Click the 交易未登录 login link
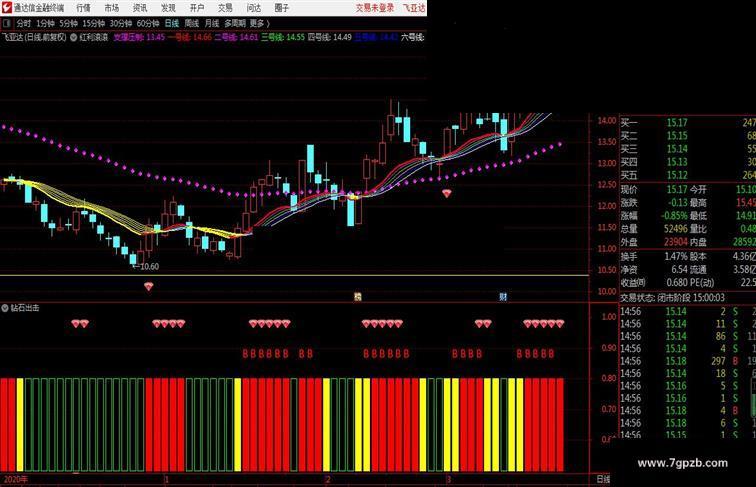 (x=375, y=8)
